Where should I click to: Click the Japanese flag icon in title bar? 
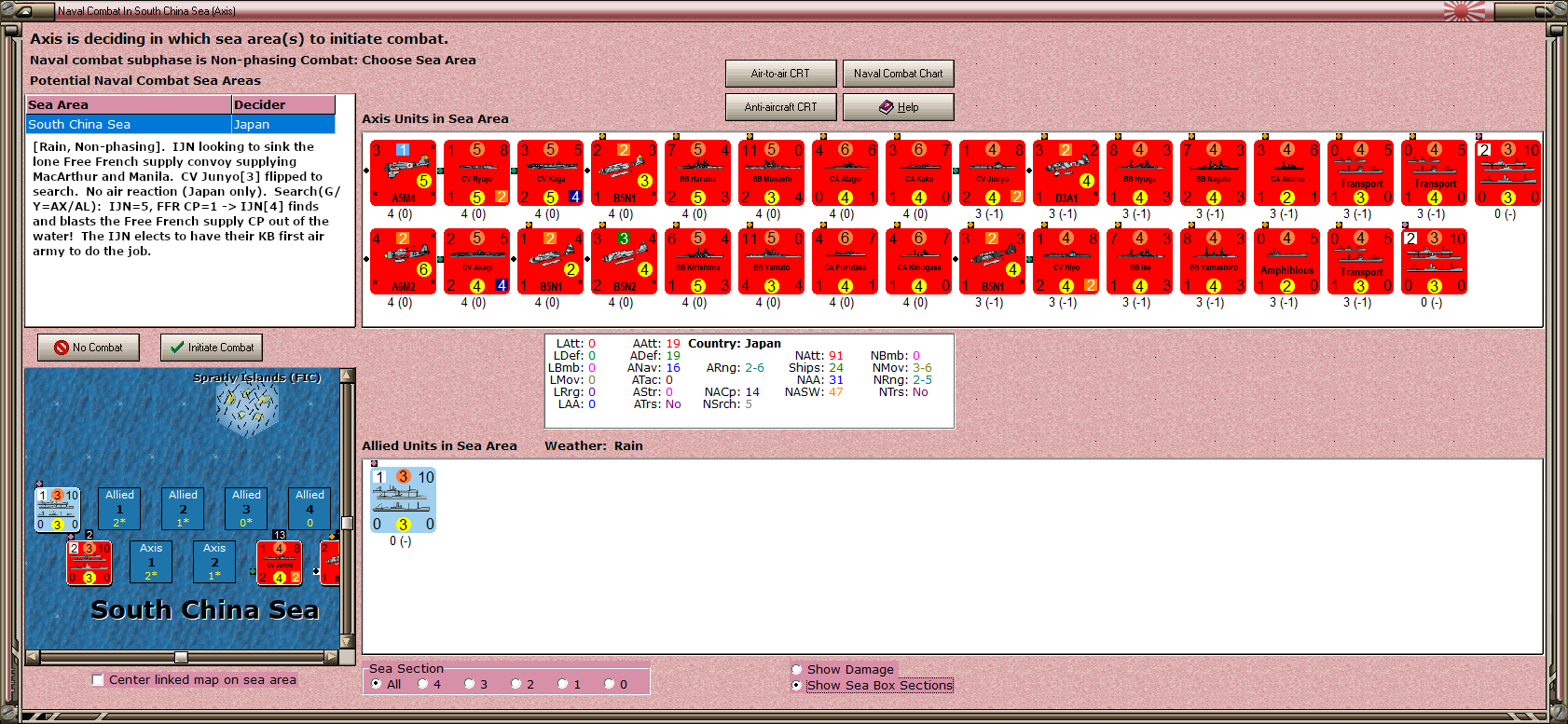click(1464, 10)
